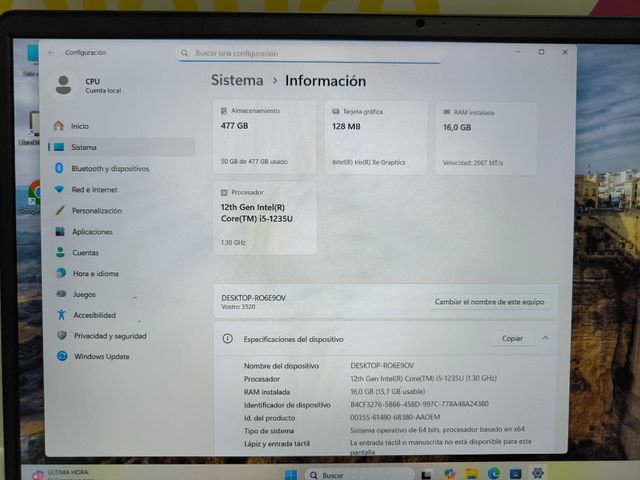Open the RAM instalada 16,0 GB card

pos(486,139)
